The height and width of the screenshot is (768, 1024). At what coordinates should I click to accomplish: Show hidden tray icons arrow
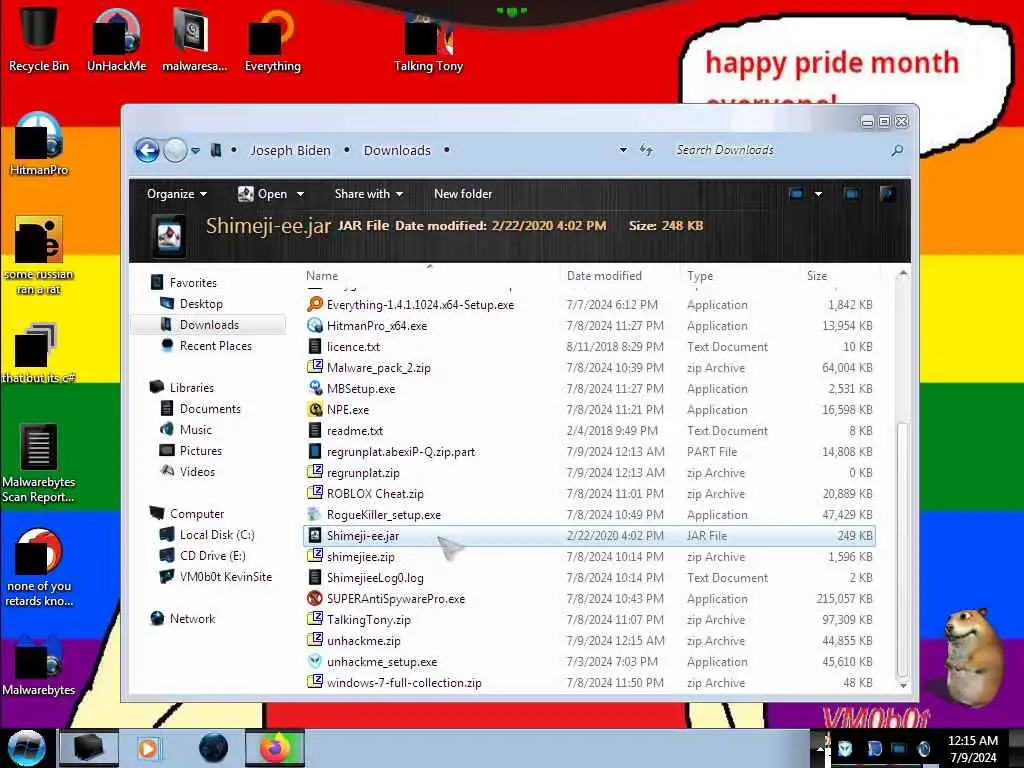pos(820,748)
